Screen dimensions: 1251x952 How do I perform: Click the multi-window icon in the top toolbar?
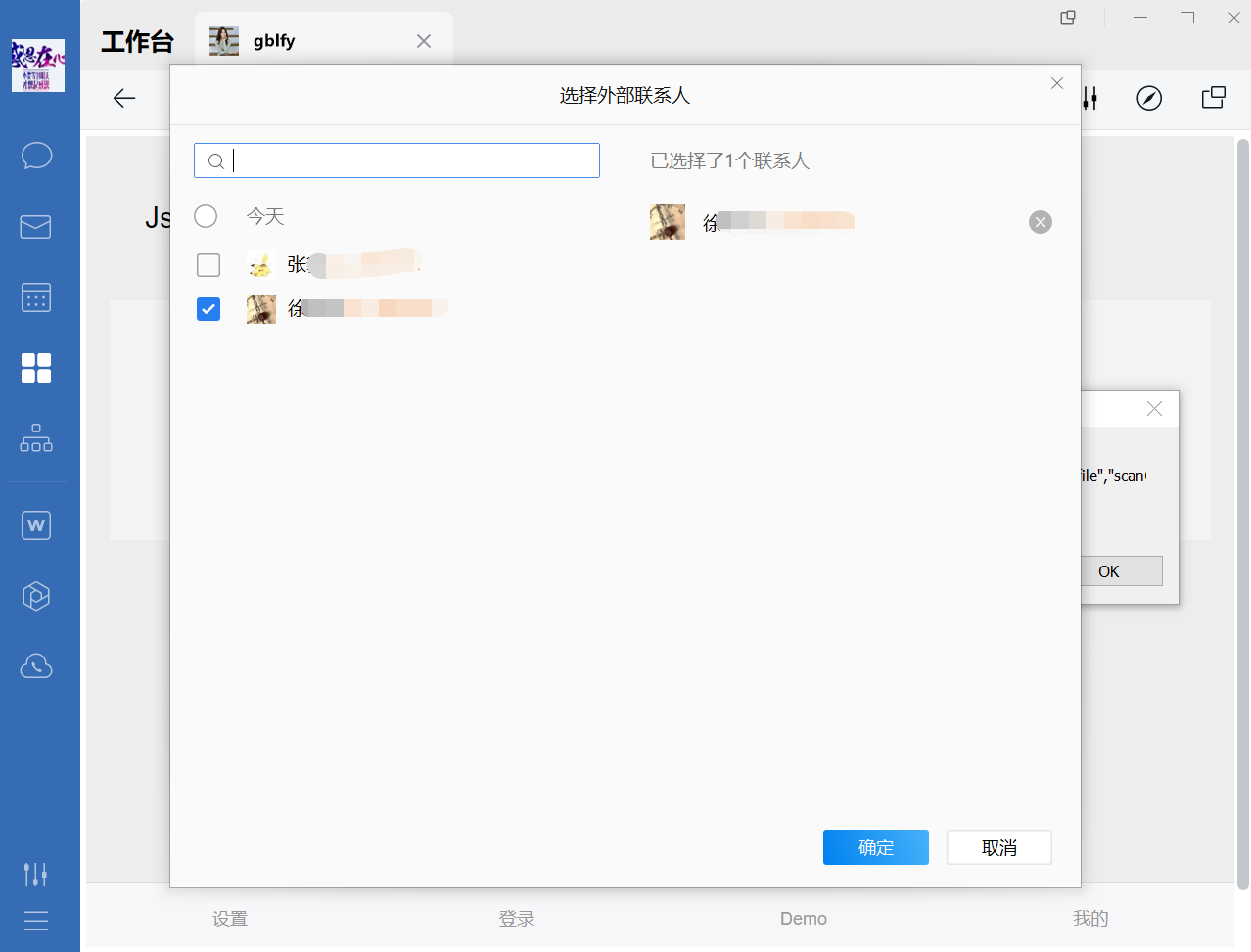click(x=1213, y=98)
